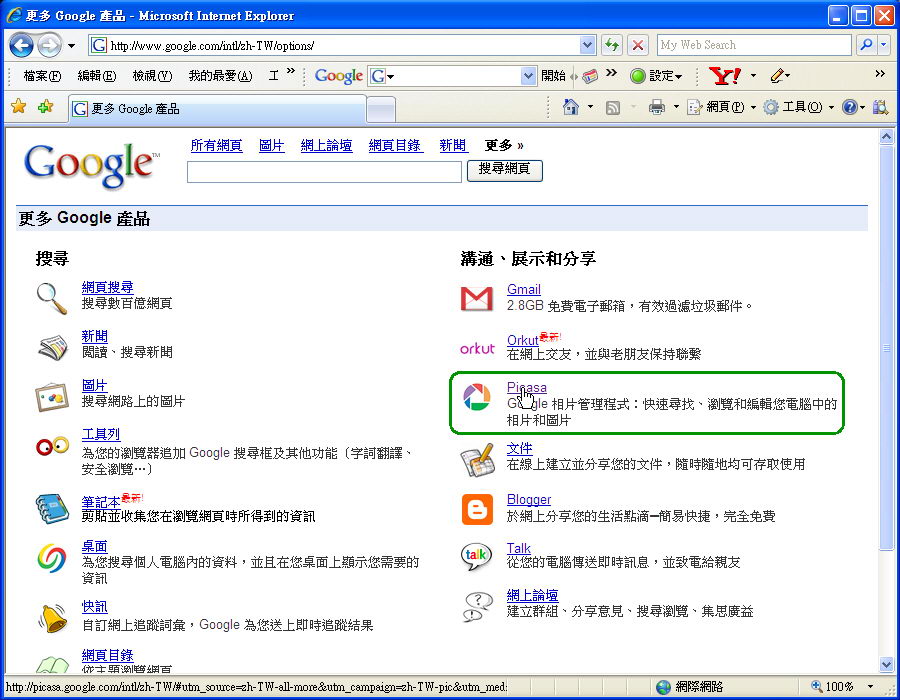Open 圖片 via its picture frame icon
Image resolution: width=900 pixels, height=700 pixels.
[52, 397]
